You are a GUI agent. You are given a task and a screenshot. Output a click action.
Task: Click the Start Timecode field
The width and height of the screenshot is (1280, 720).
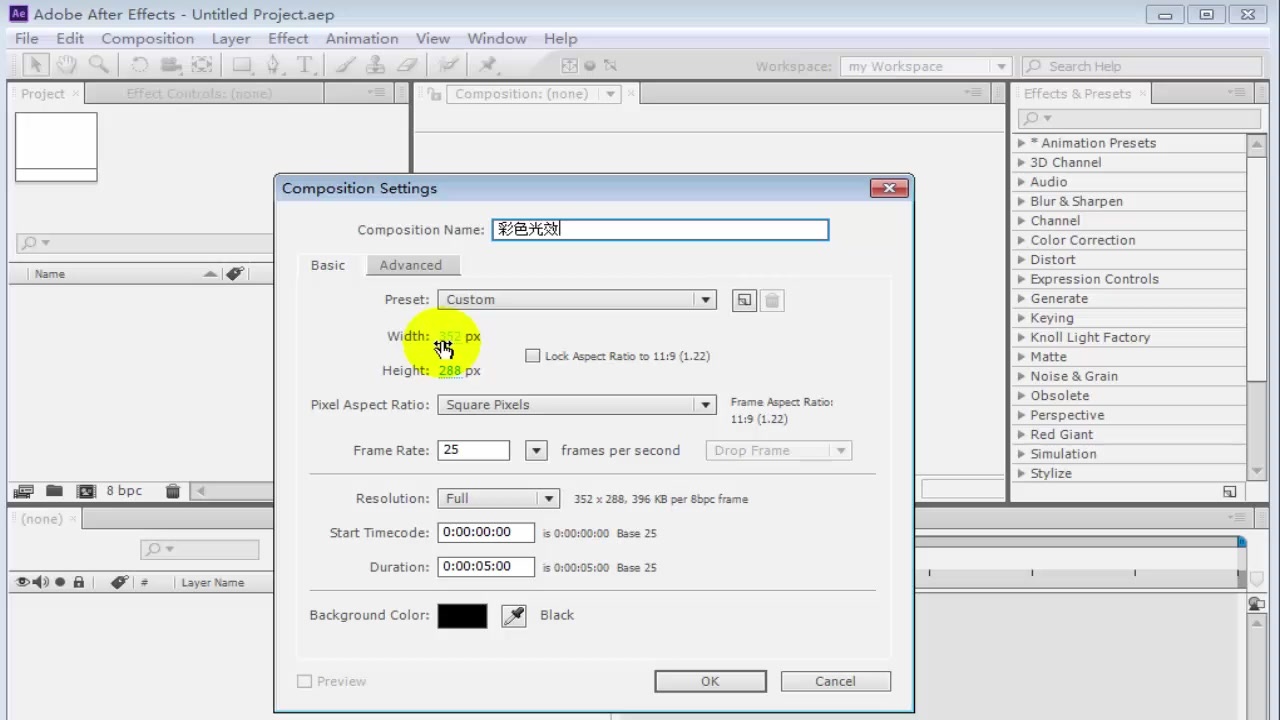click(486, 533)
